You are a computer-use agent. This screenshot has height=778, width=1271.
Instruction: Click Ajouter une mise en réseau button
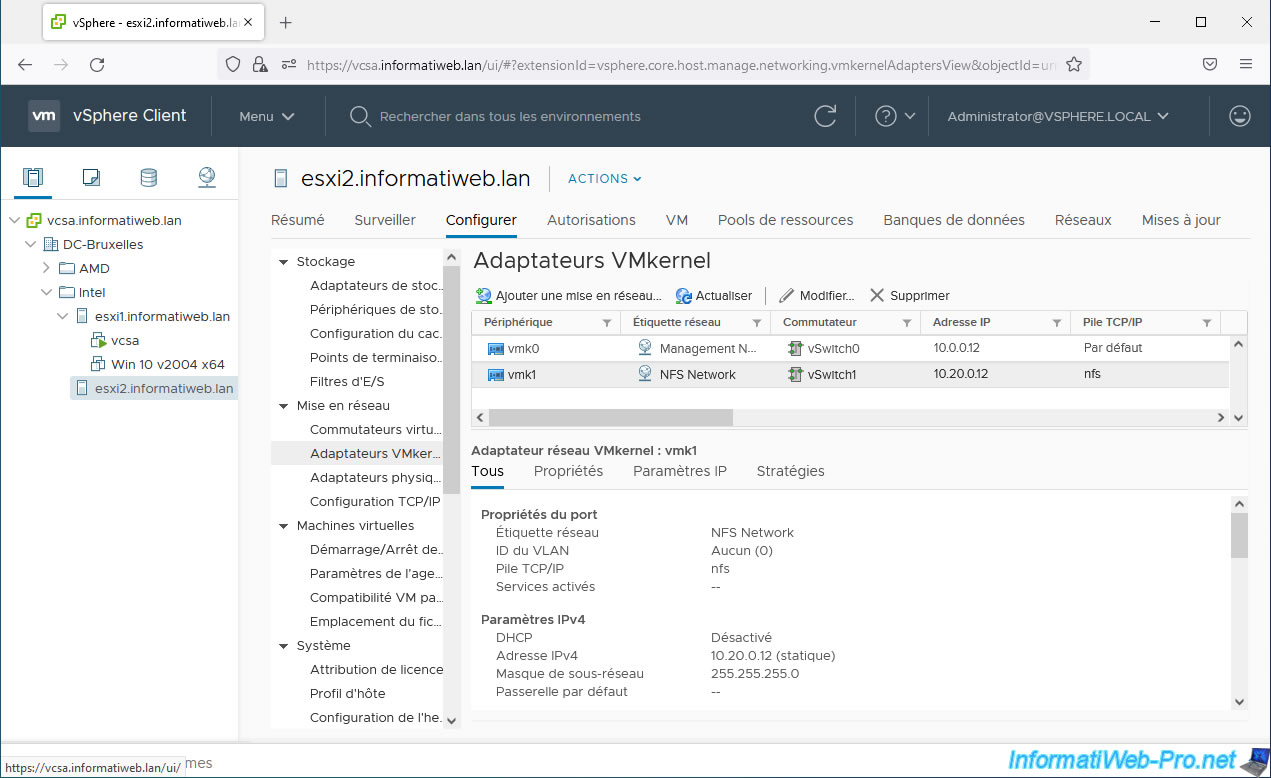pyautogui.click(x=568, y=296)
